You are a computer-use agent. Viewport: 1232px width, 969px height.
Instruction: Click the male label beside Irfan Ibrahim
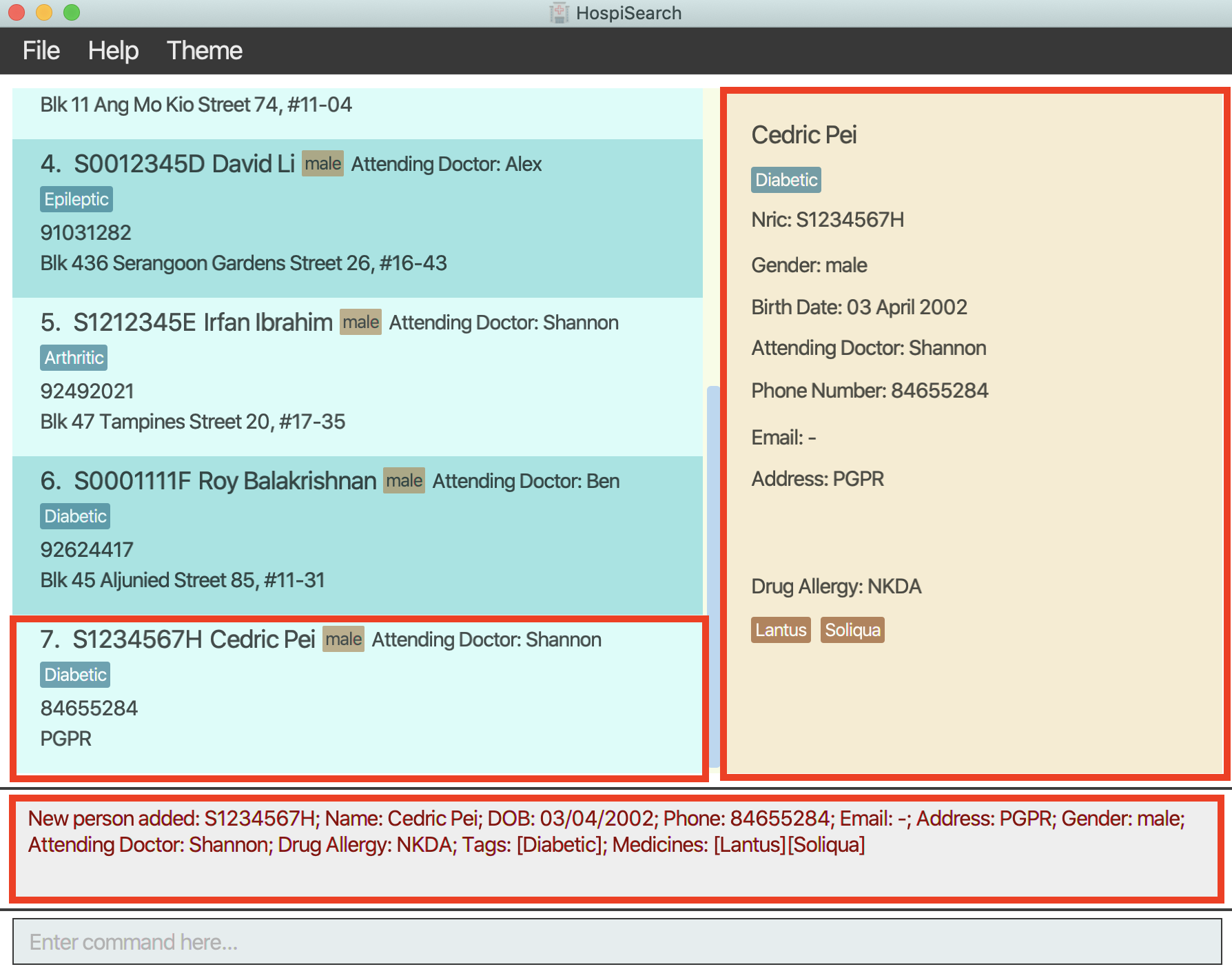[360, 323]
